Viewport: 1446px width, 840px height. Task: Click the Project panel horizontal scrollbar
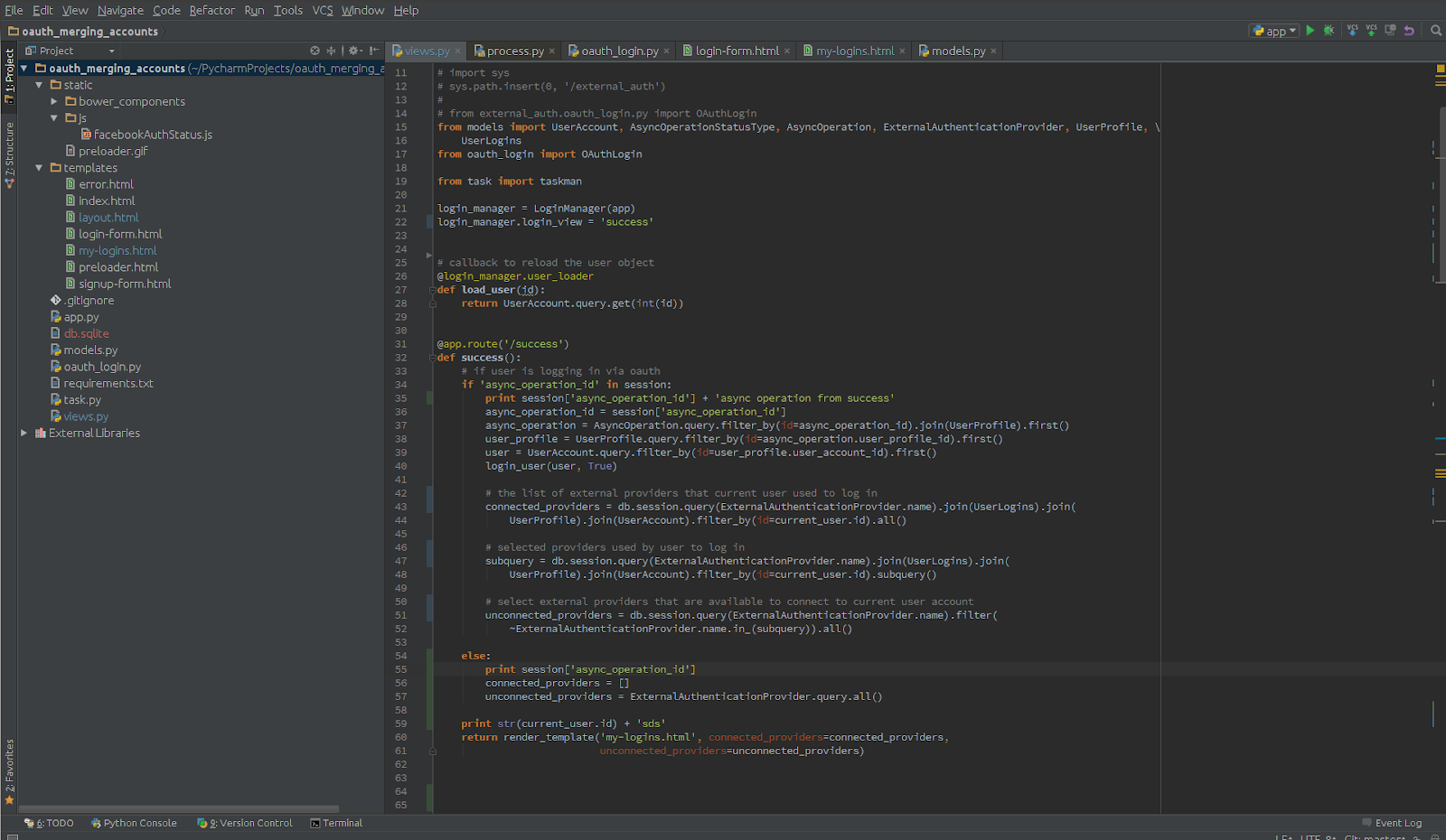[x=179, y=809]
